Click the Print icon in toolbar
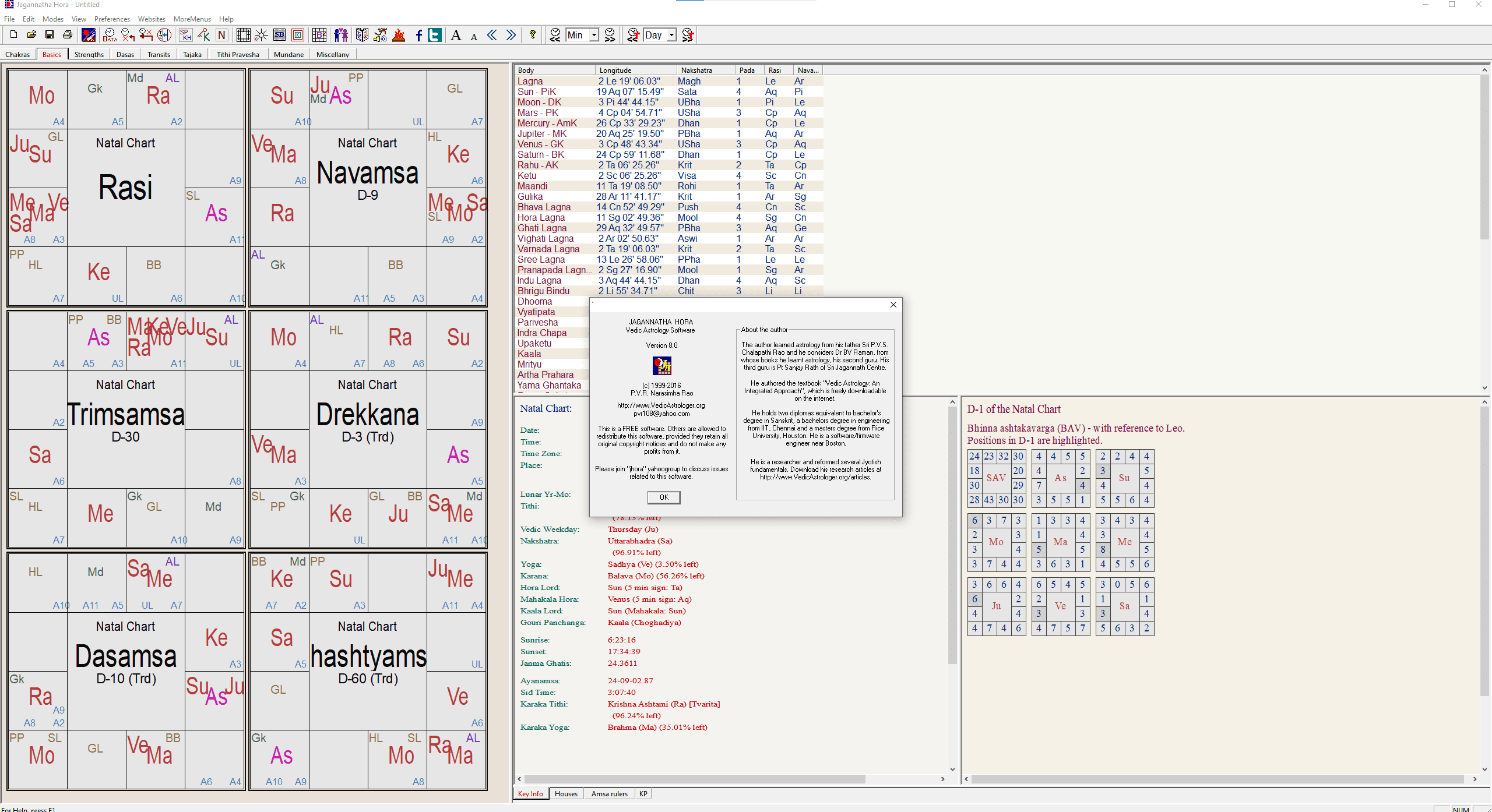This screenshot has height=812, width=1492. click(x=68, y=35)
